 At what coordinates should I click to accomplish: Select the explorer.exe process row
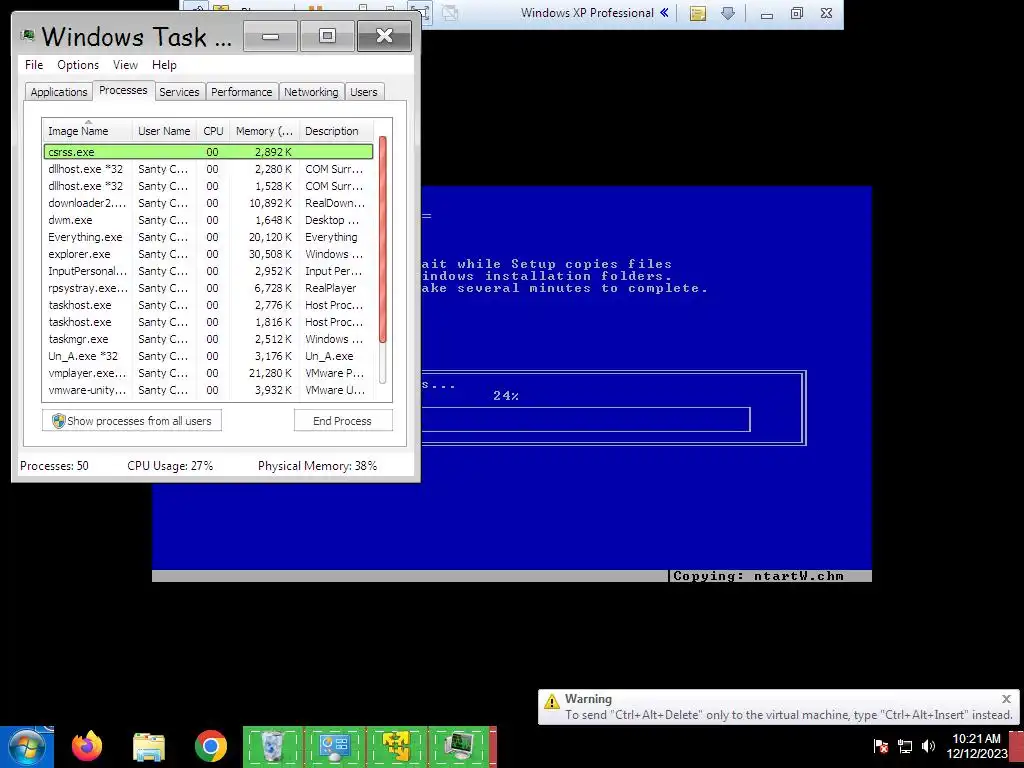coord(208,254)
